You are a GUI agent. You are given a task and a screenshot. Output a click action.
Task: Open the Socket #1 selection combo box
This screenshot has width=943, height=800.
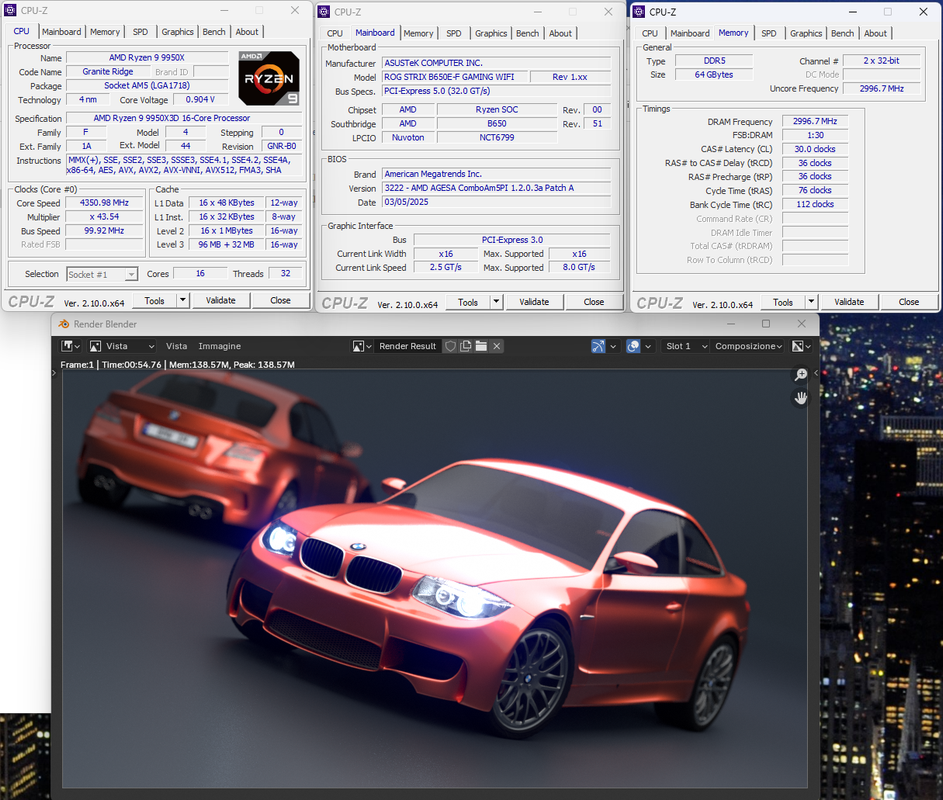102,274
